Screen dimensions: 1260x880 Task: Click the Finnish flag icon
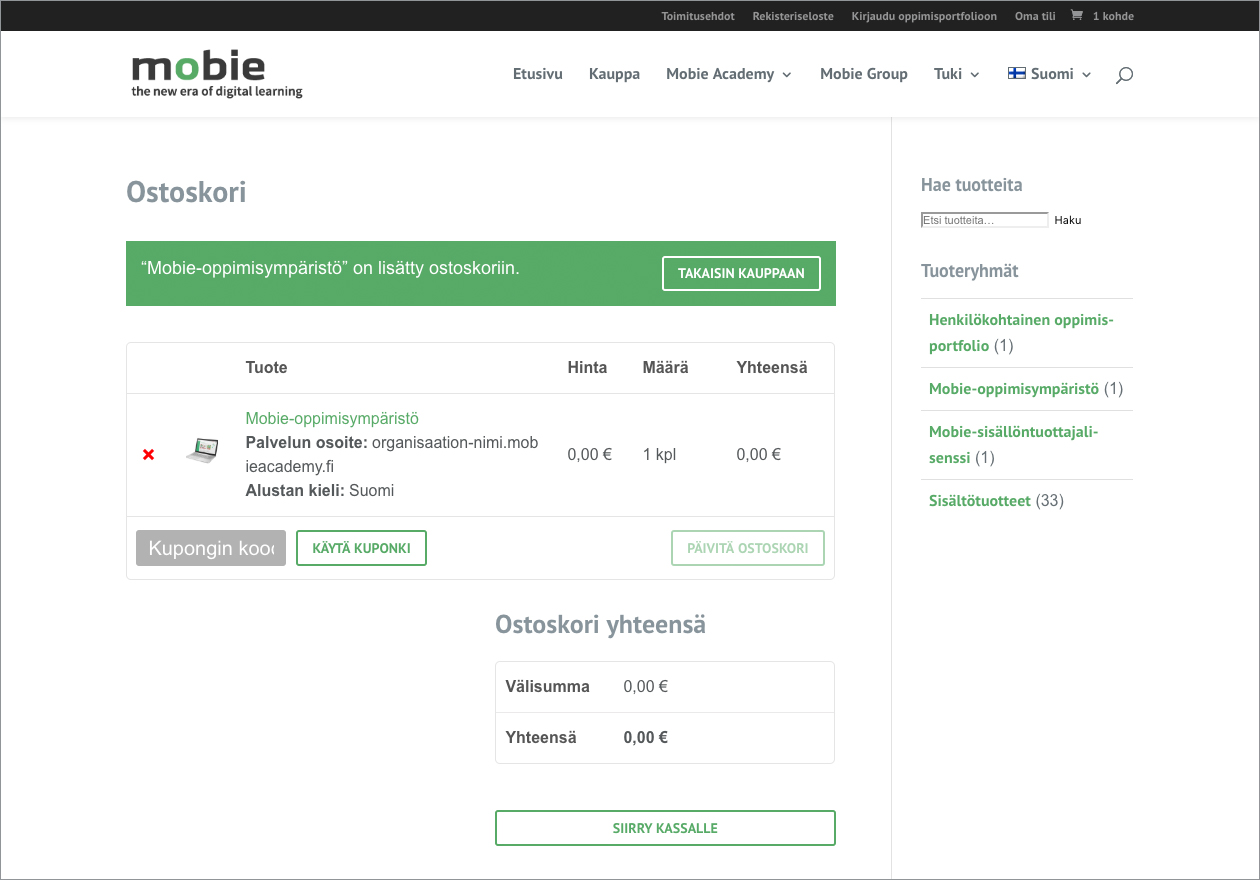click(x=1016, y=73)
